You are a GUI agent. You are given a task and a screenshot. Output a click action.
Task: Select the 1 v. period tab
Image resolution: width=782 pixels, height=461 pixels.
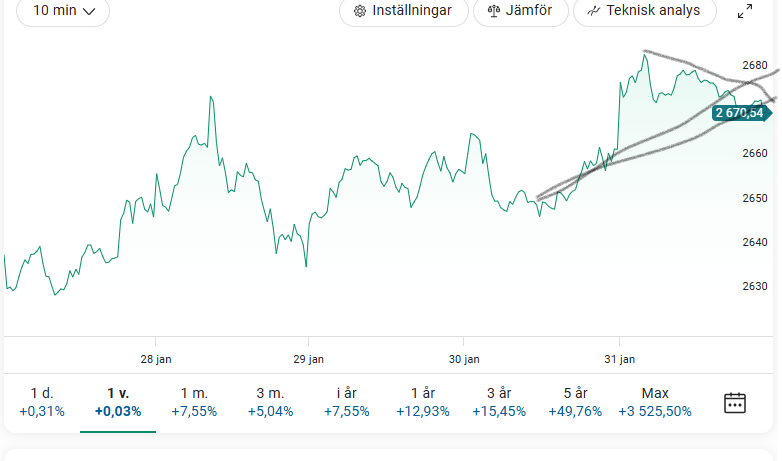(118, 402)
